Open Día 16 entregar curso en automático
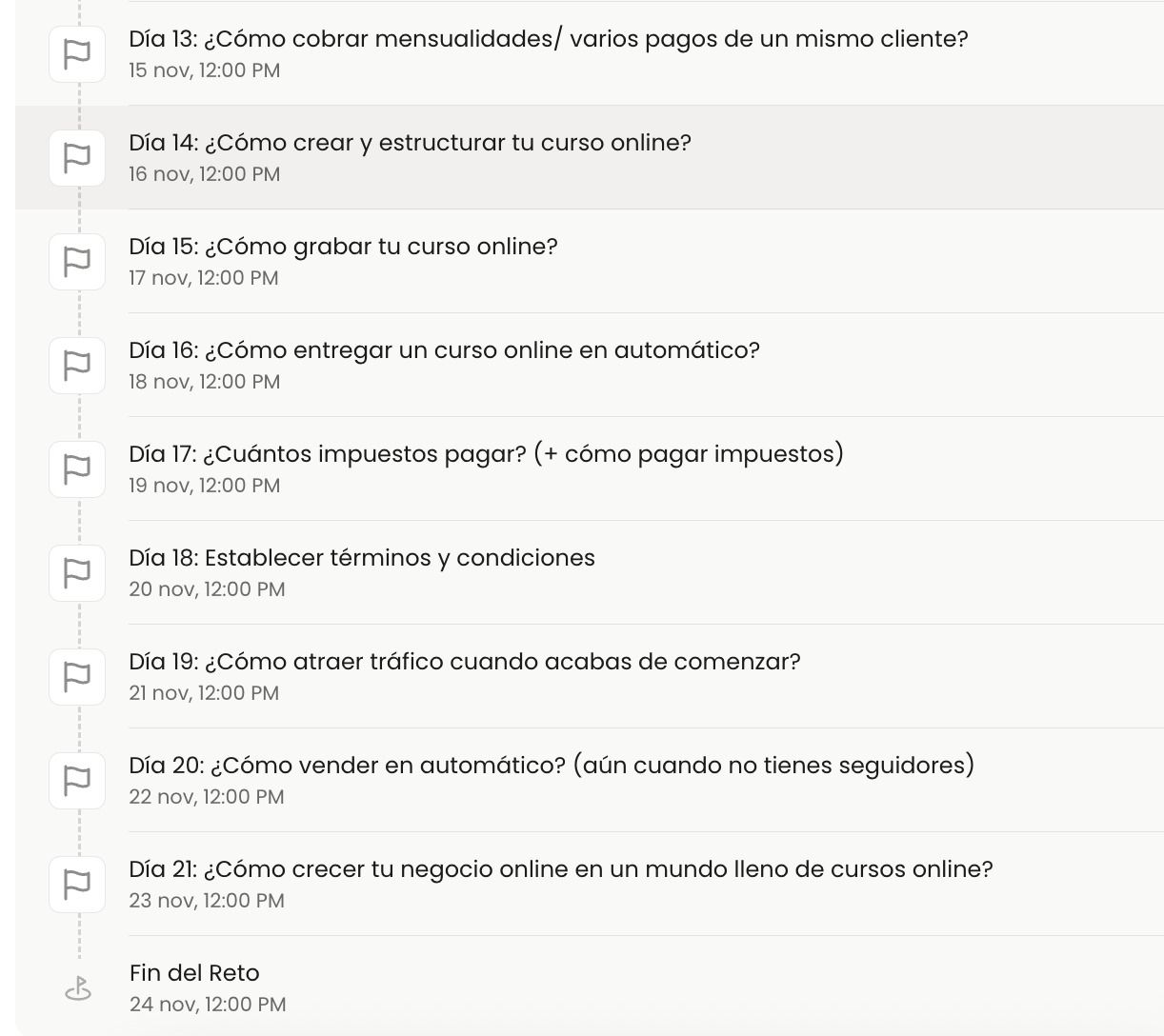 (444, 350)
